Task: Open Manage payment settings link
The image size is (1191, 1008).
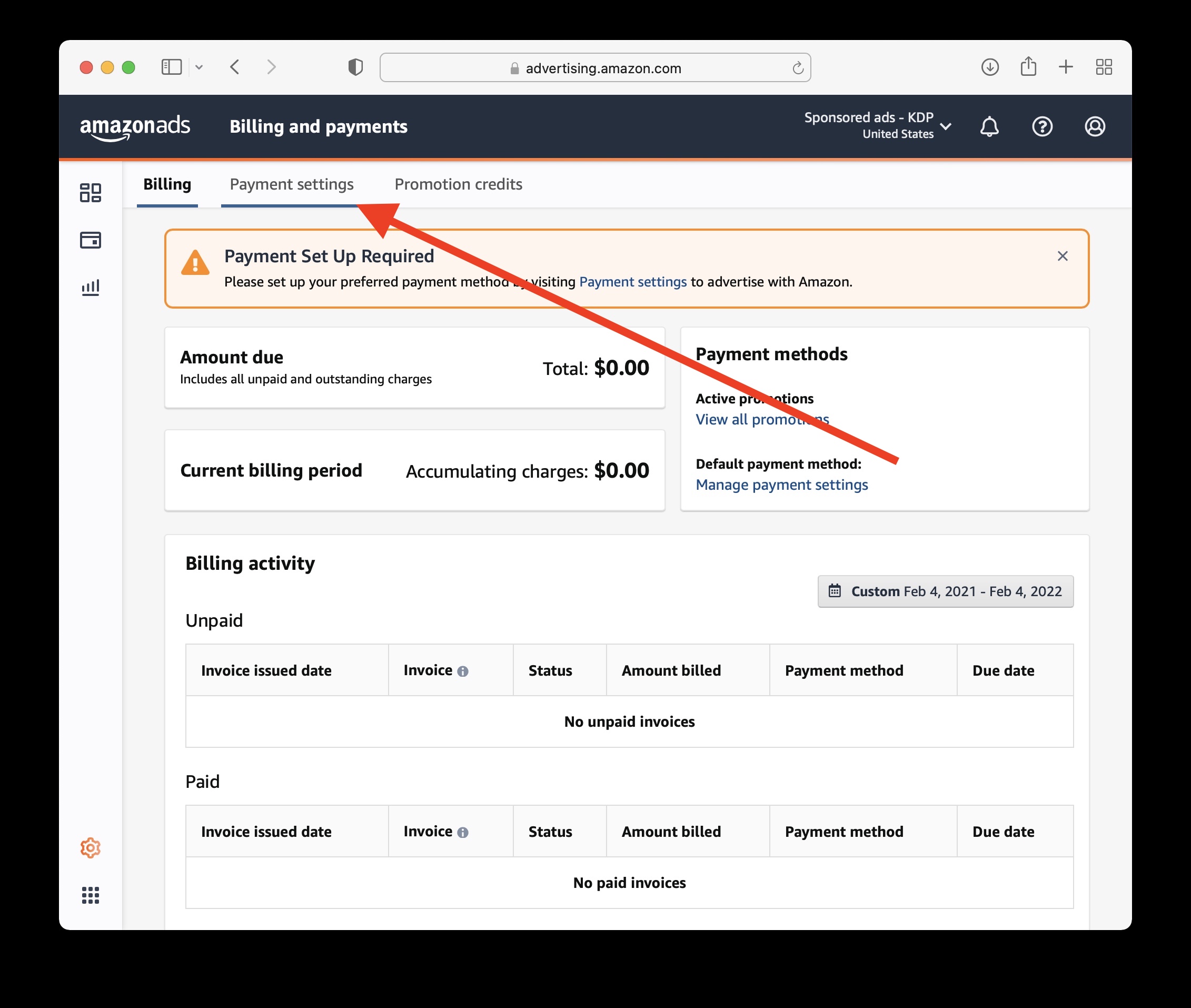Action: [781, 485]
